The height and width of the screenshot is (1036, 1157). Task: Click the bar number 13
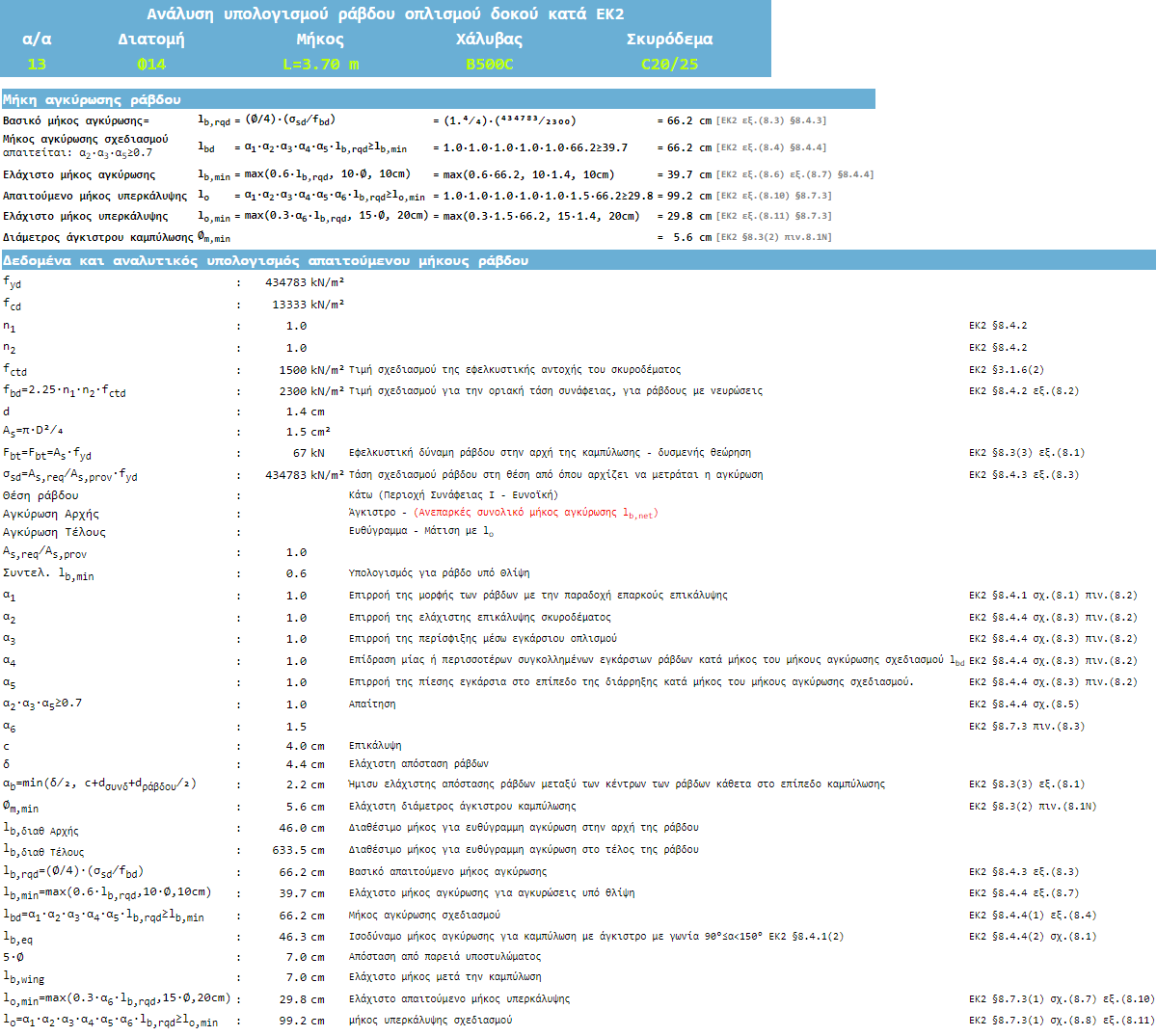pyautogui.click(x=37, y=65)
